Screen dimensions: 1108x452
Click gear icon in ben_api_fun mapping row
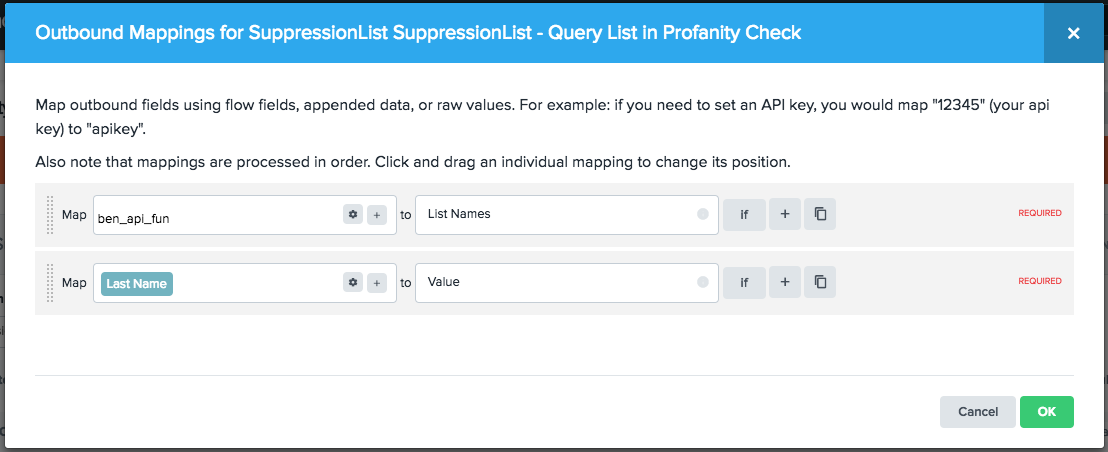coord(352,214)
